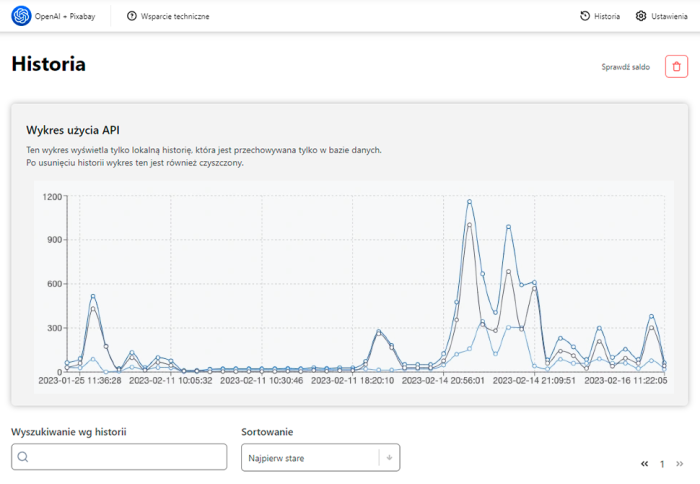This screenshot has width=700, height=484.
Task: Go to previous page with left double-chevron
Action: [645, 464]
